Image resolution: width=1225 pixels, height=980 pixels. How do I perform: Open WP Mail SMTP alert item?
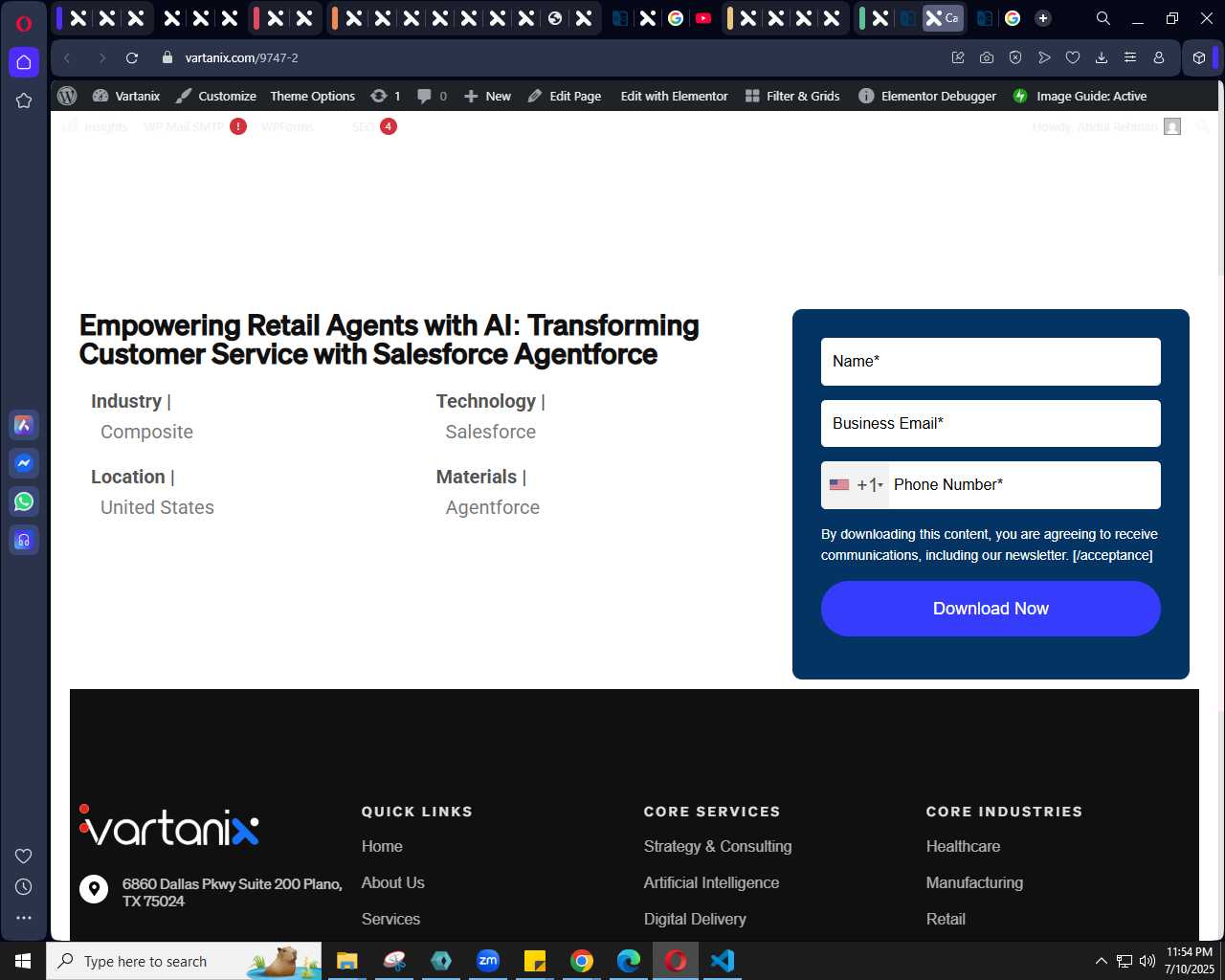coord(194,126)
